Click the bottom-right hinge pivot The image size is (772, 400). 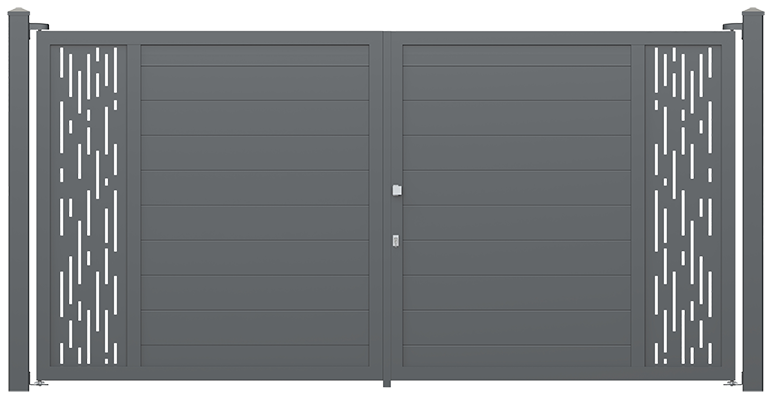click(x=733, y=383)
